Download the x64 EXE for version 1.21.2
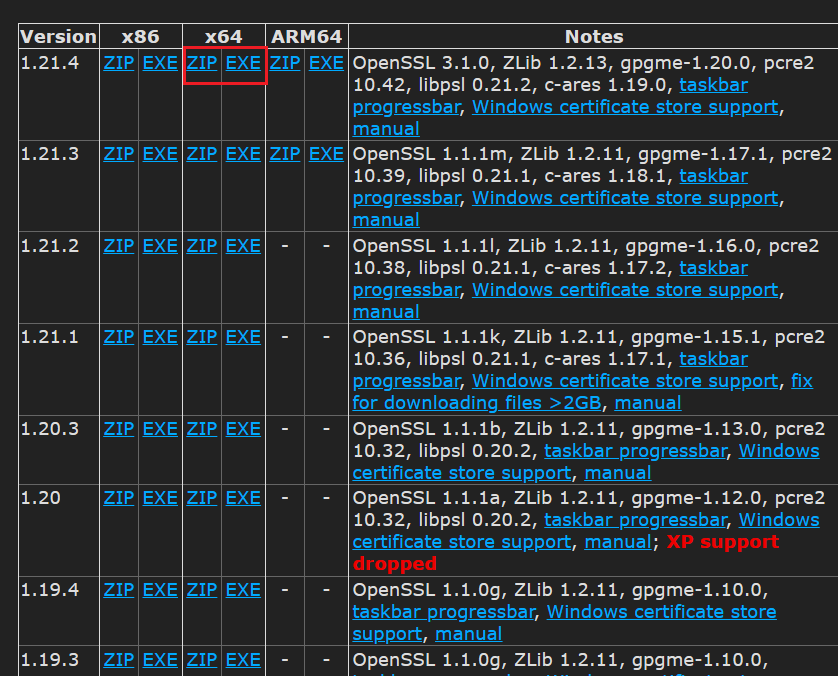Screen dimensions: 838x676 point(243,246)
